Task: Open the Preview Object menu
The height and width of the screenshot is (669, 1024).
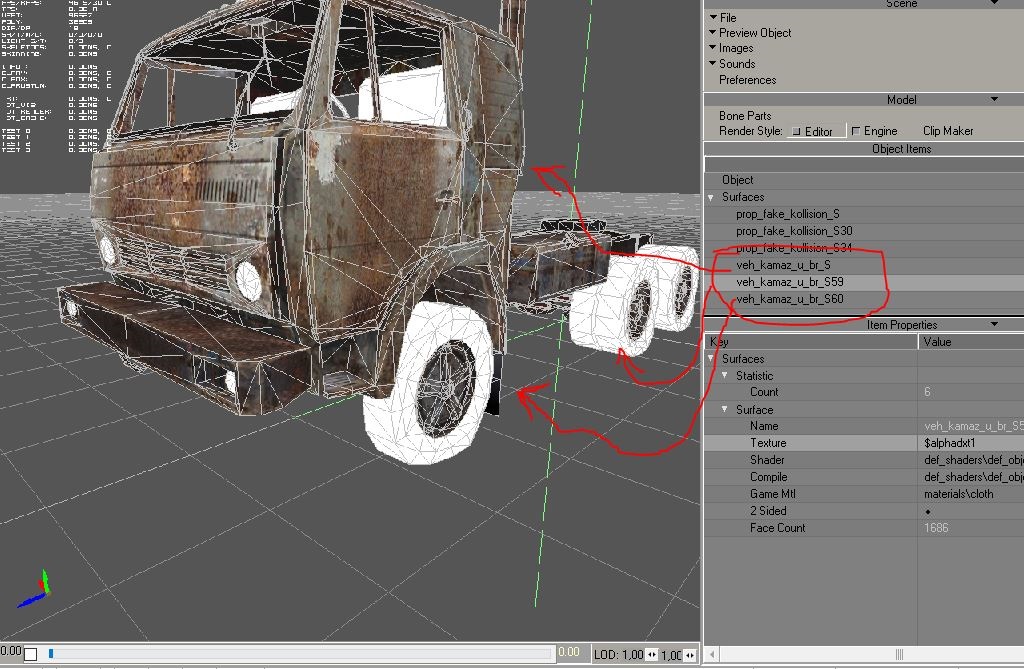Action: point(754,33)
